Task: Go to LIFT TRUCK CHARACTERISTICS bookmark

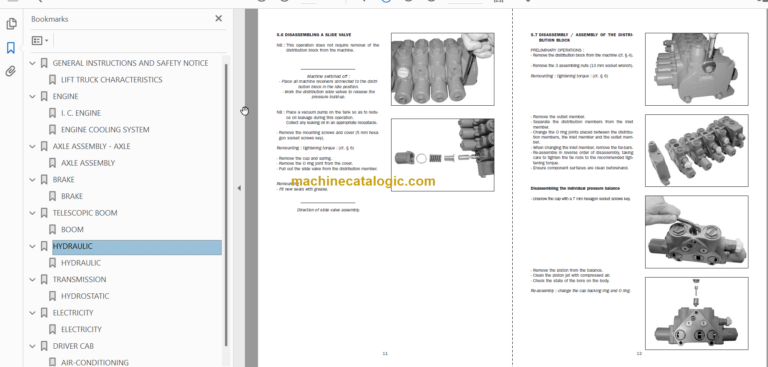Action: tap(112, 80)
